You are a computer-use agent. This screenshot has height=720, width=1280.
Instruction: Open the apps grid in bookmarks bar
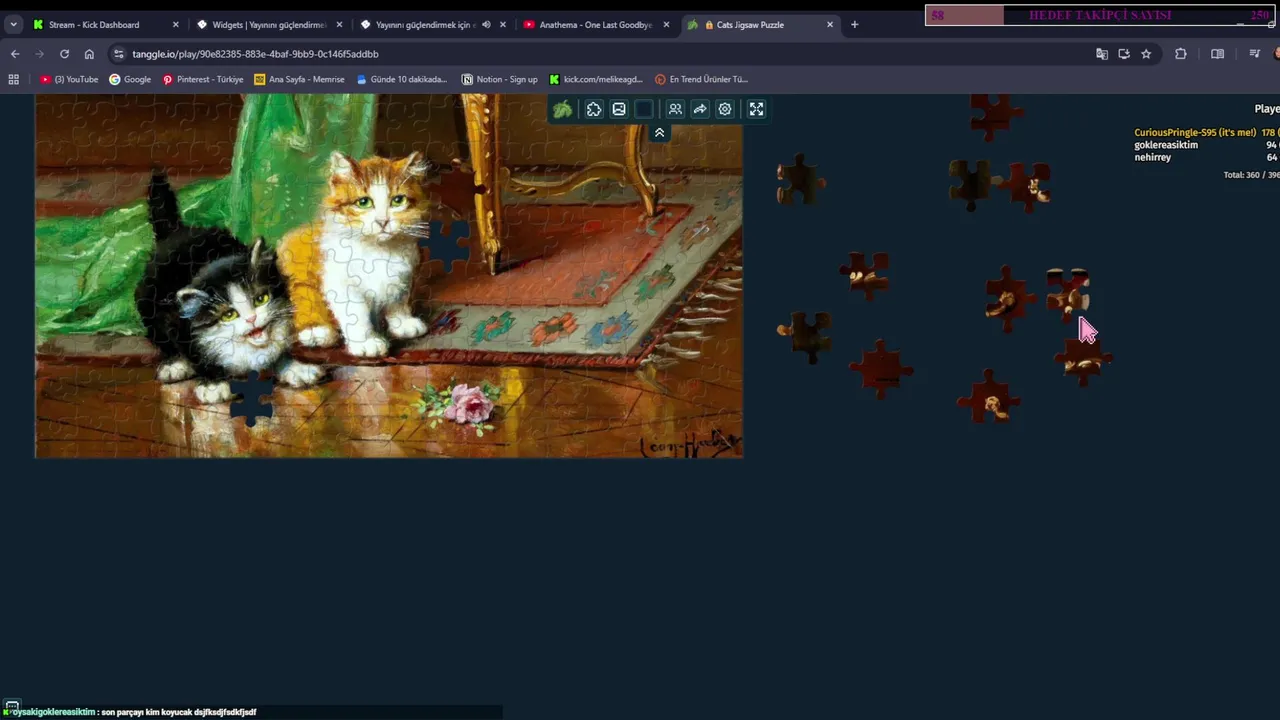[14, 79]
